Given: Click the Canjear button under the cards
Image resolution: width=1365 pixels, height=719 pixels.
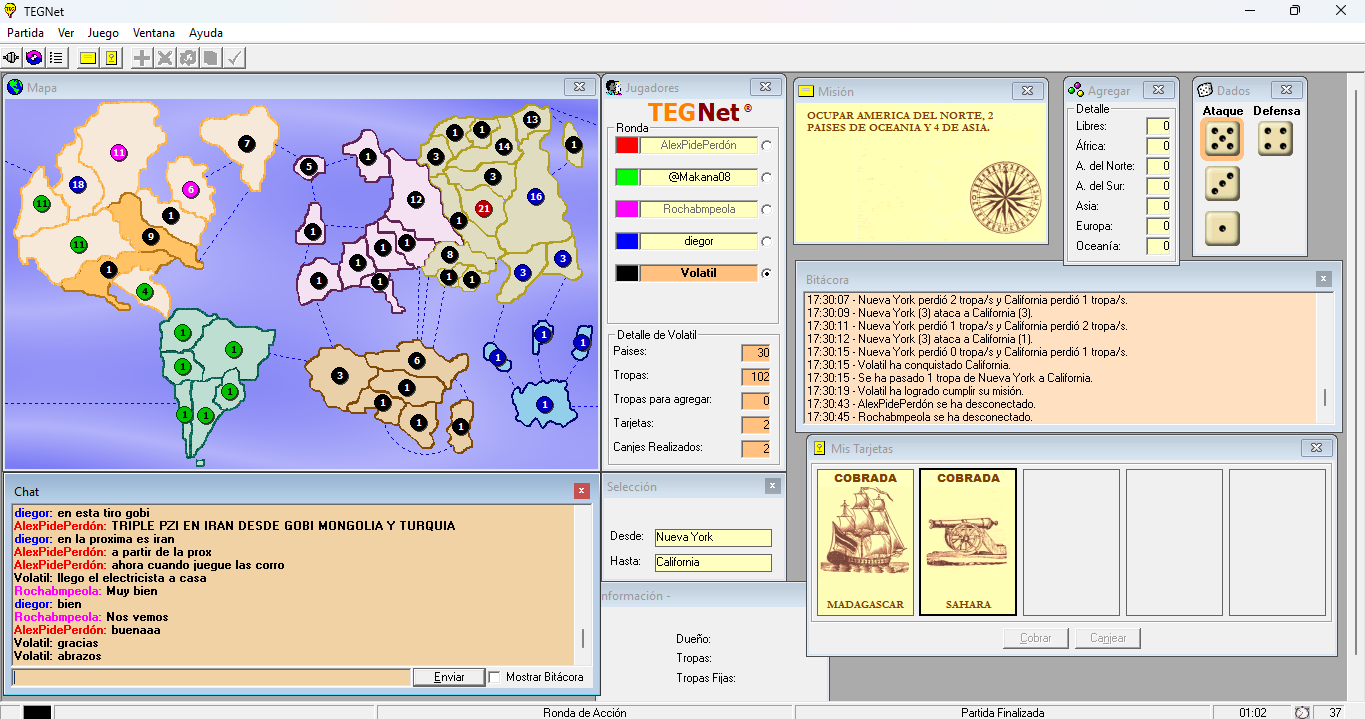Looking at the screenshot, I should [1108, 638].
